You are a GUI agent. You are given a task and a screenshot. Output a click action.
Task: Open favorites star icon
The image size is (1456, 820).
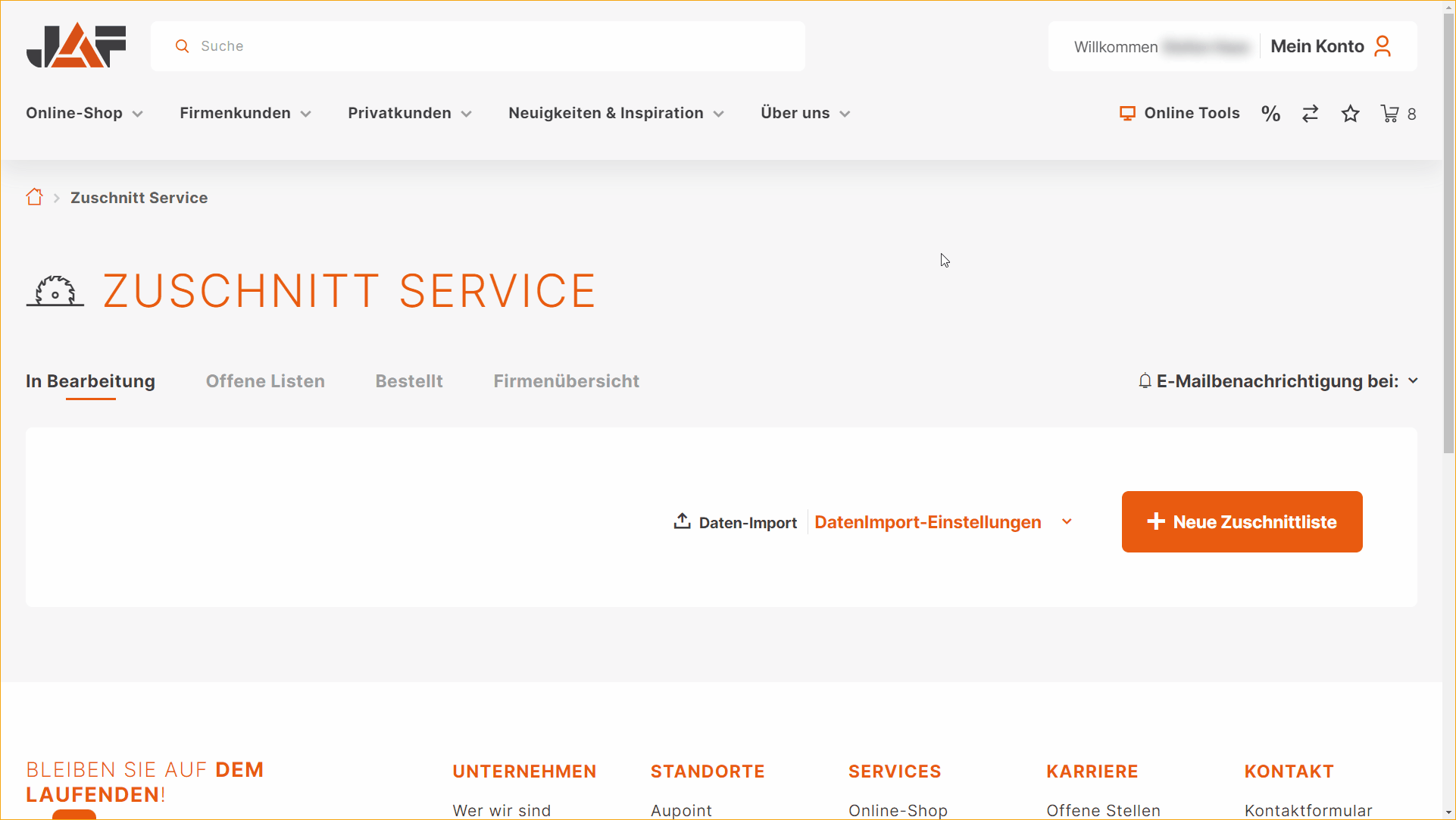pos(1350,114)
